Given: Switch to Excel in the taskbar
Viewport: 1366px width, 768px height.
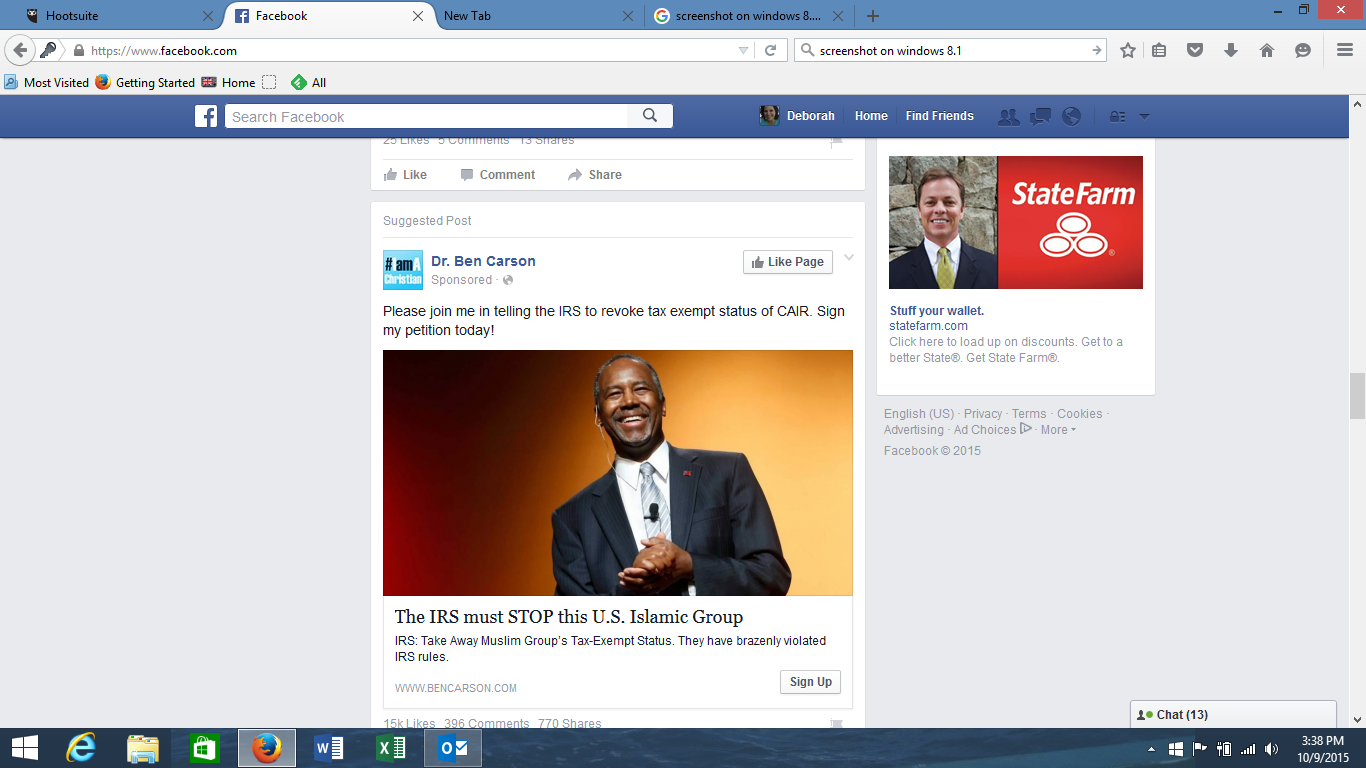Looking at the screenshot, I should point(391,748).
